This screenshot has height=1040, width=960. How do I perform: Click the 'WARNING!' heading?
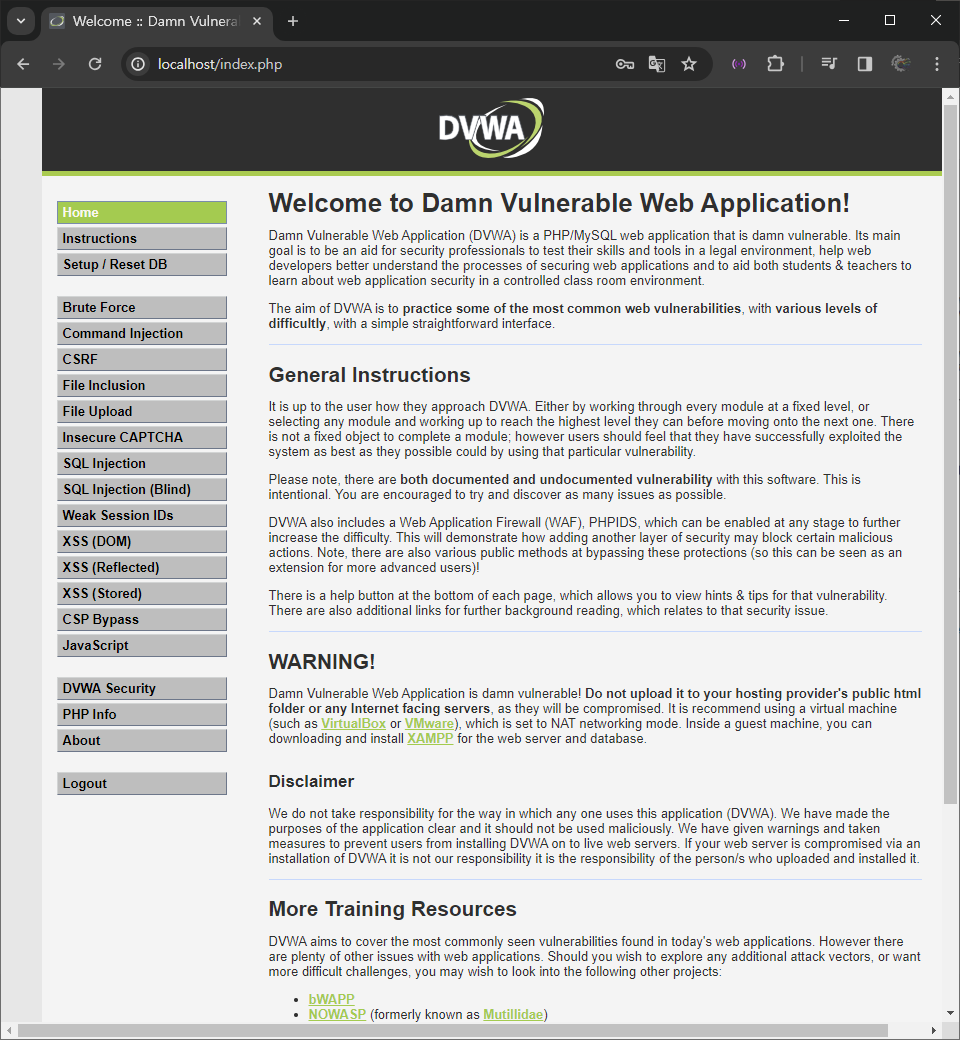pos(322,661)
